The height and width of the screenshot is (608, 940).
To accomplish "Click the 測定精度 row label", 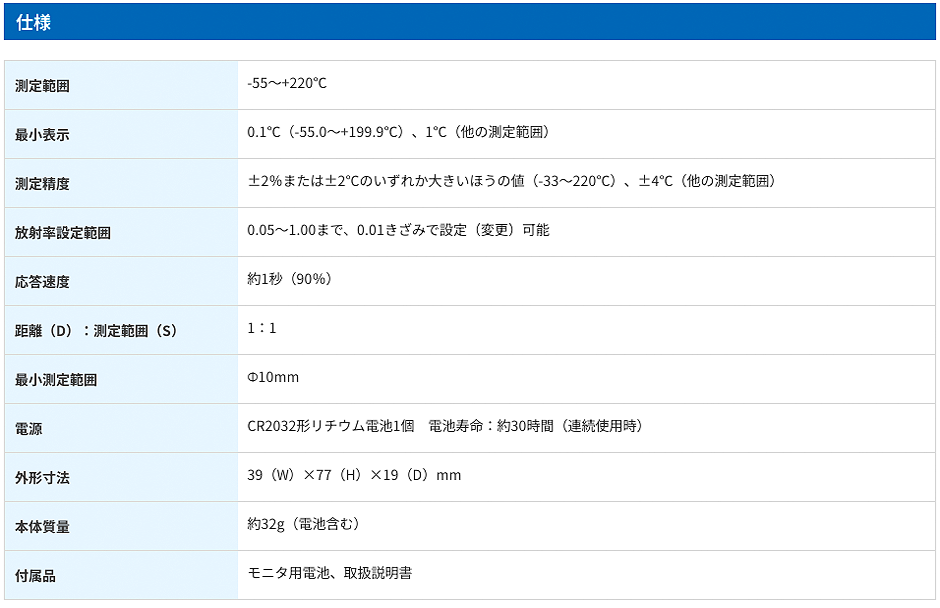I will (42, 184).
